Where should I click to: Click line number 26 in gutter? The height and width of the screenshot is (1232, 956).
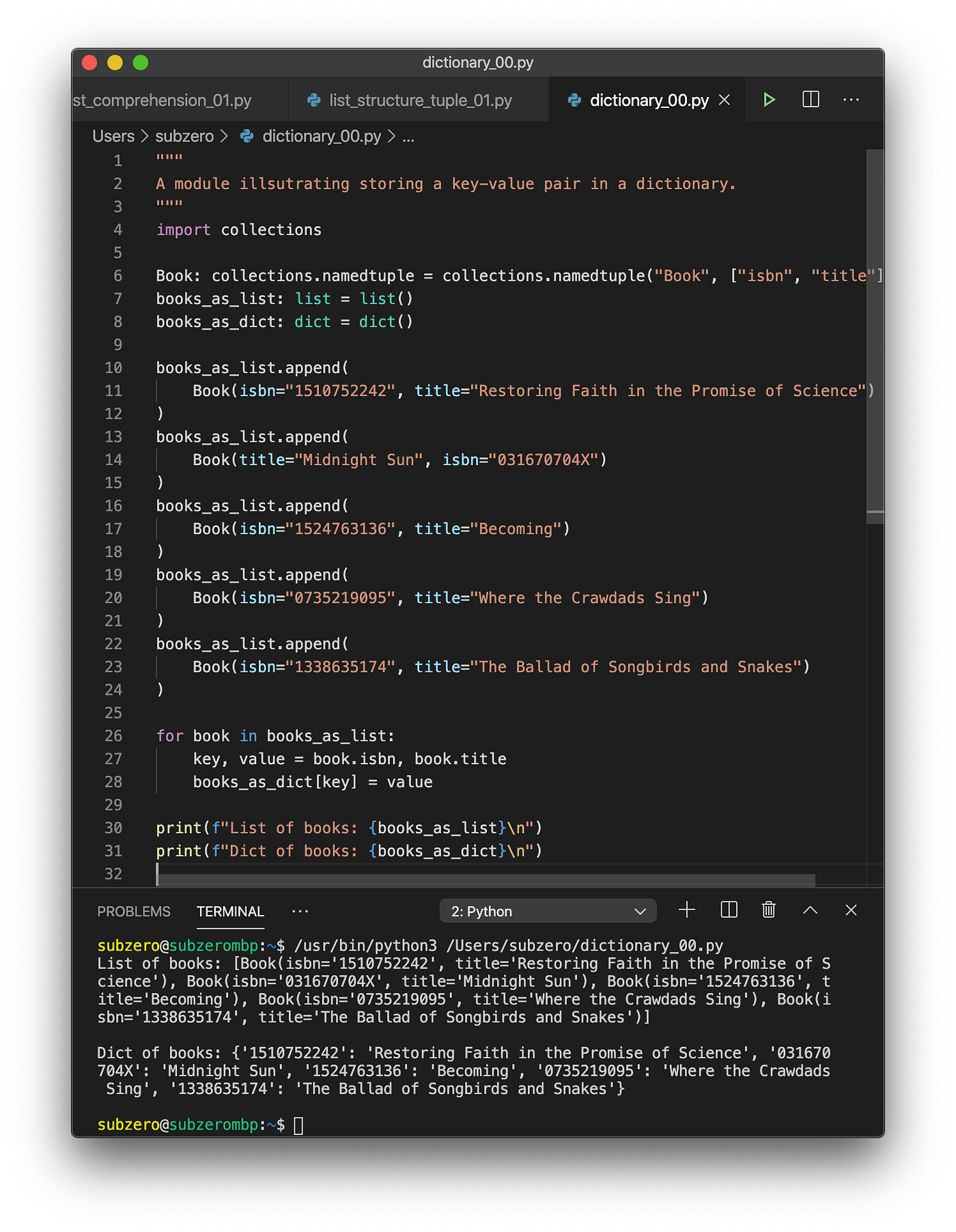(x=113, y=736)
